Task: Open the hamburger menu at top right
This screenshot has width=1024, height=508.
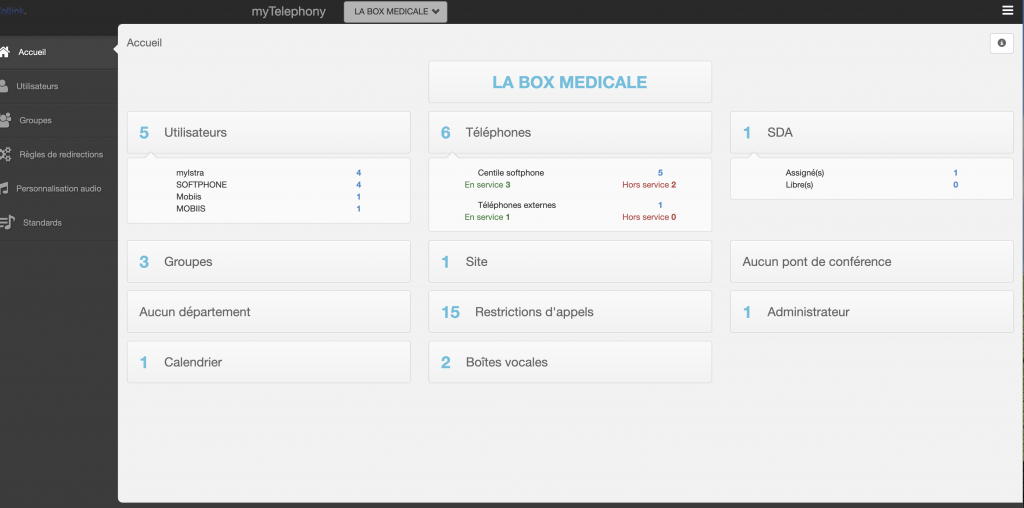Action: 1007,10
